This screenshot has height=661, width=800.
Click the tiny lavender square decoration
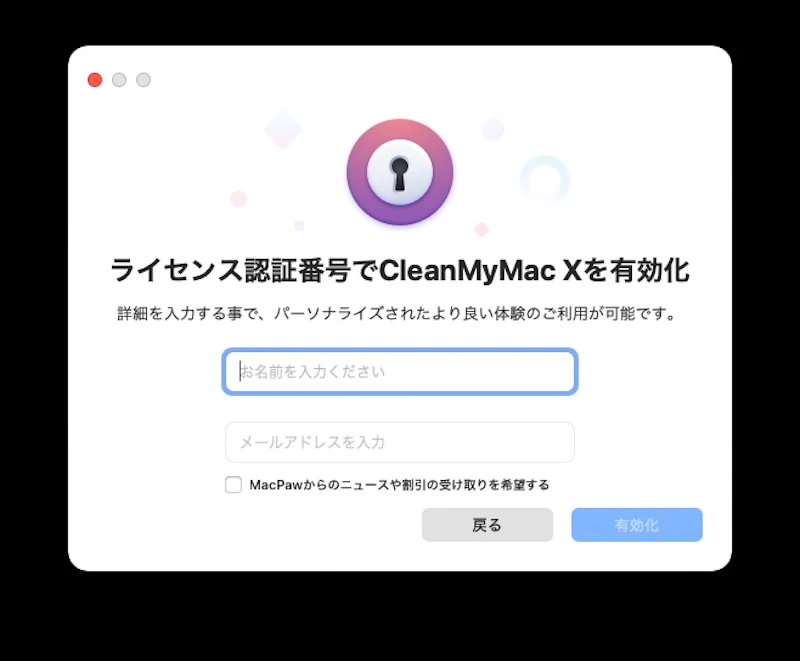pyautogui.click(x=299, y=225)
